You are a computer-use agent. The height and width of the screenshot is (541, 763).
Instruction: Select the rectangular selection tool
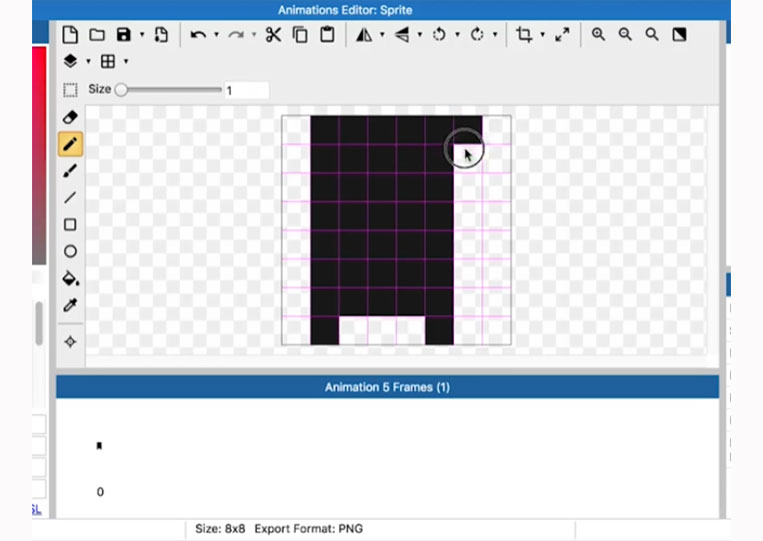pos(71,90)
